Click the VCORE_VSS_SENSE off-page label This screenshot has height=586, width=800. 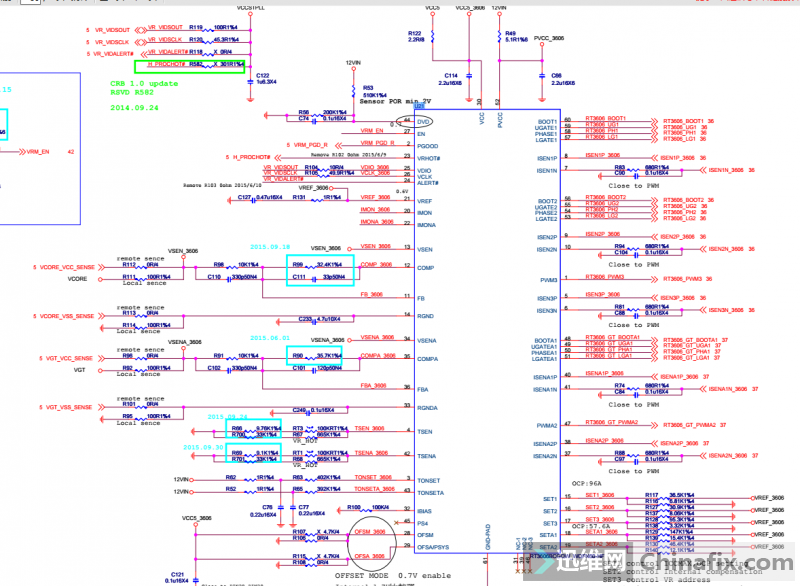point(67,316)
